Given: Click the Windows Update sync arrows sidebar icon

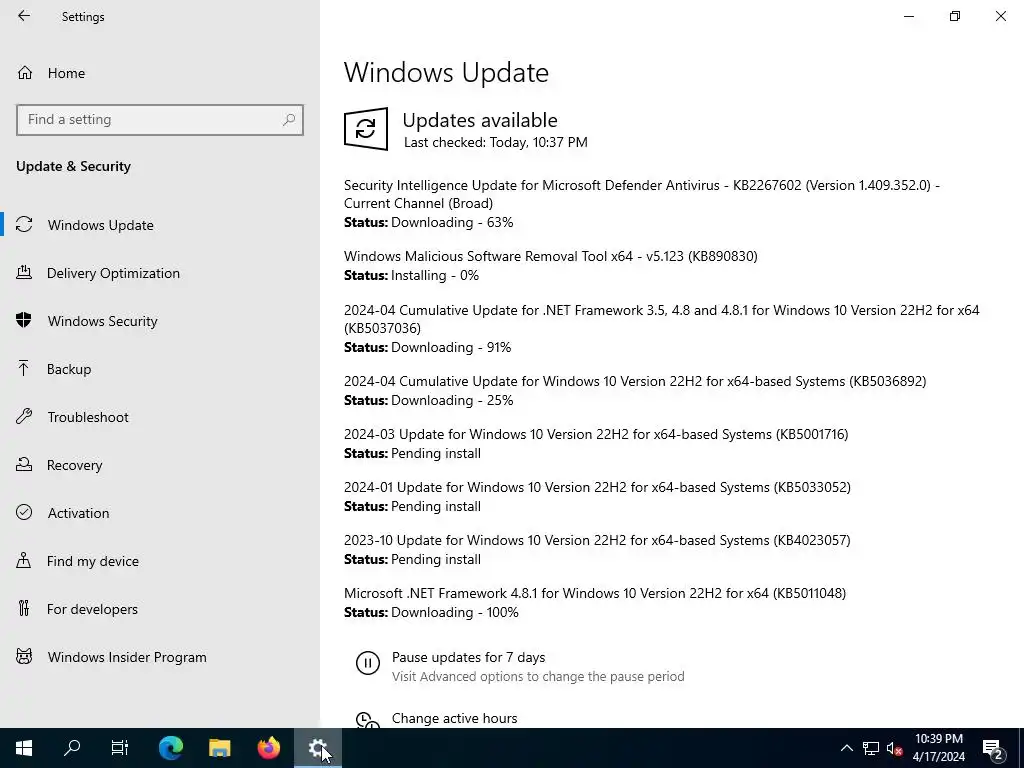Looking at the screenshot, I should point(24,225).
